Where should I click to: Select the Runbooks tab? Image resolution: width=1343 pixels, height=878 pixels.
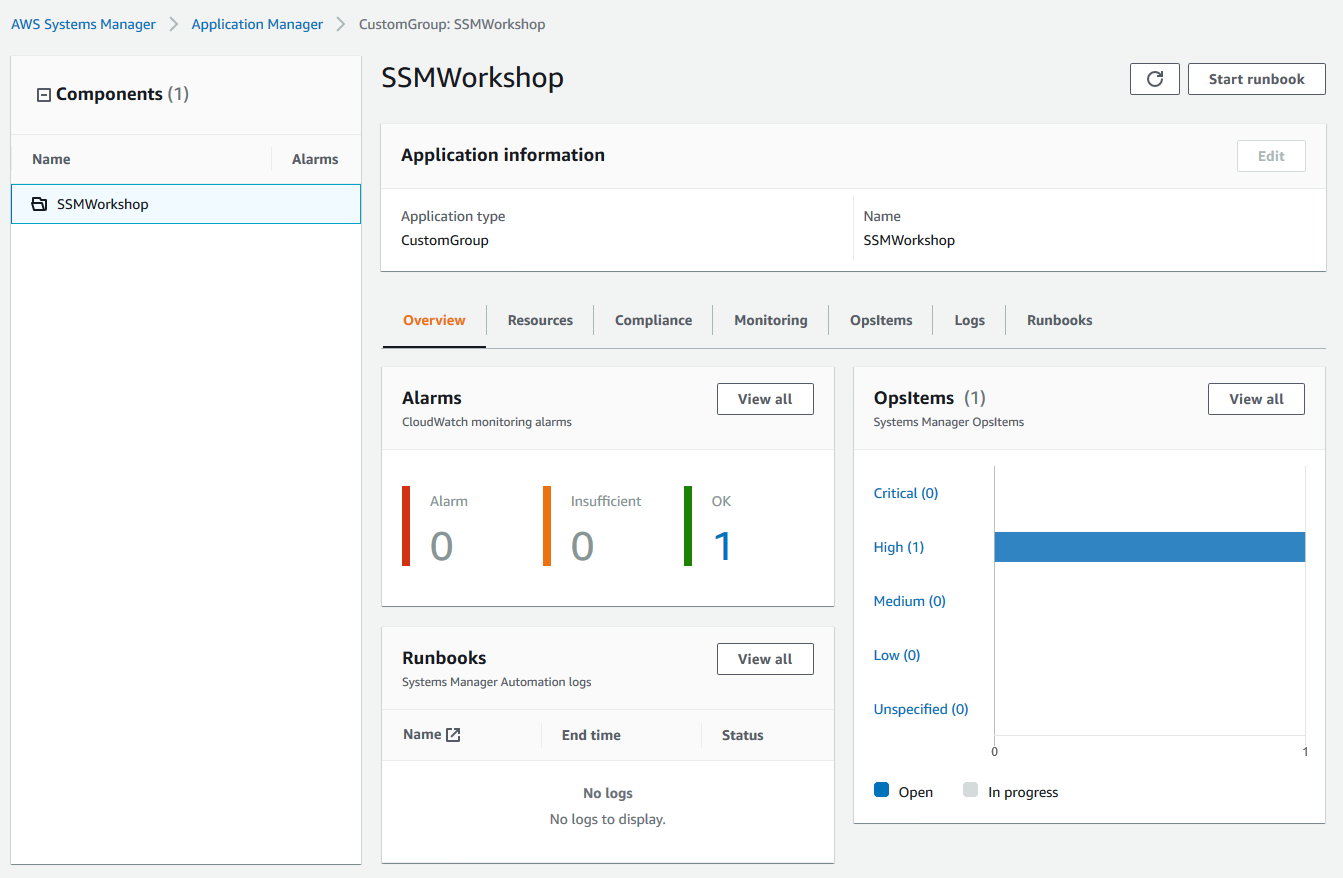(1059, 320)
